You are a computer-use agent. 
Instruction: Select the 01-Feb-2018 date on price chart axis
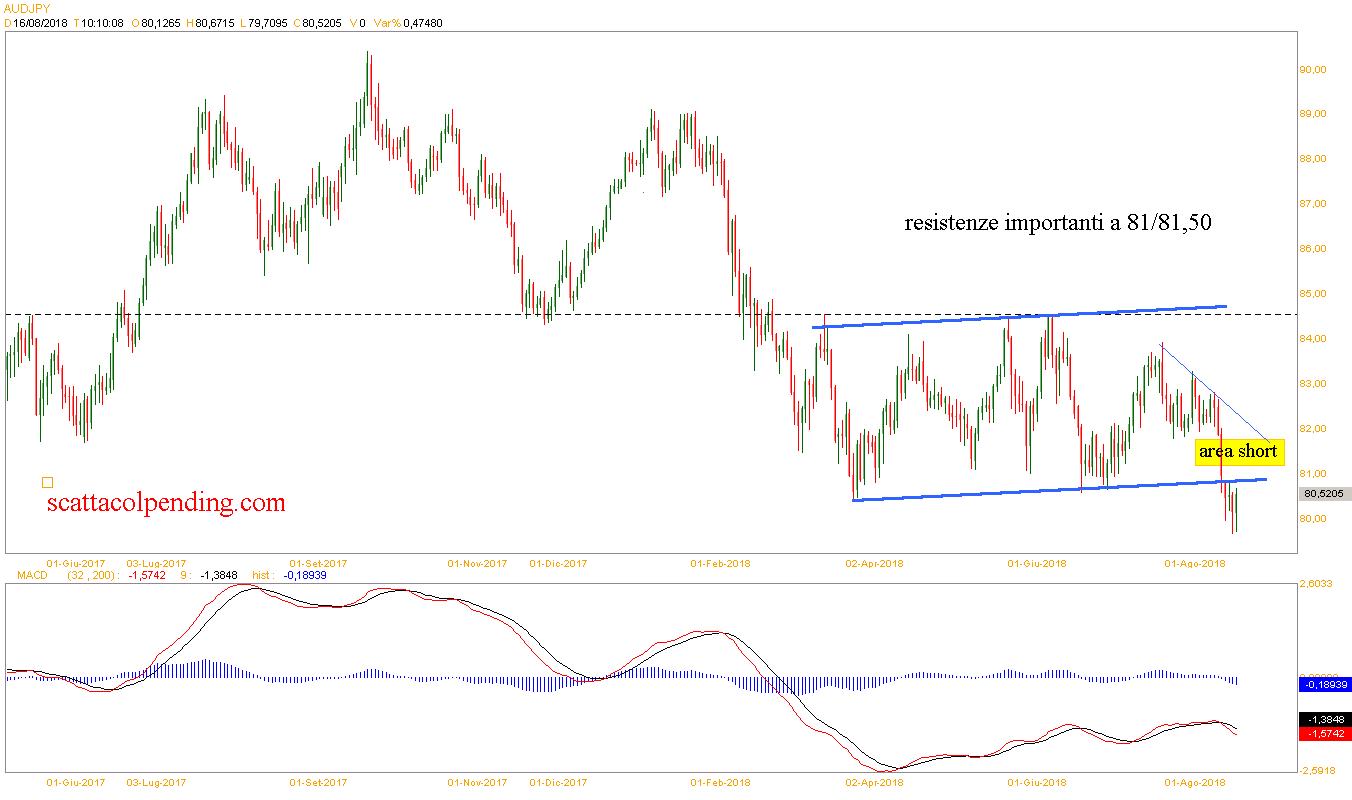[720, 563]
